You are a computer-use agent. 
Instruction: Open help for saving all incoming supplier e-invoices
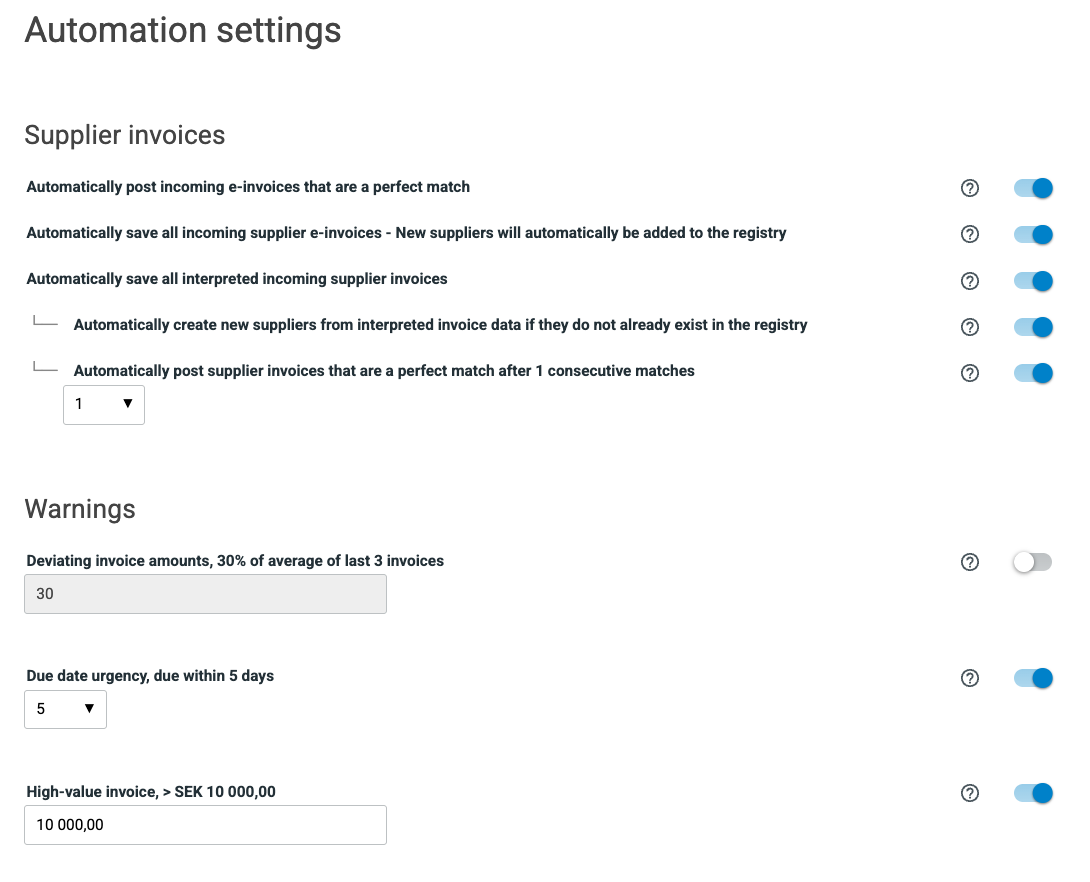tap(969, 234)
